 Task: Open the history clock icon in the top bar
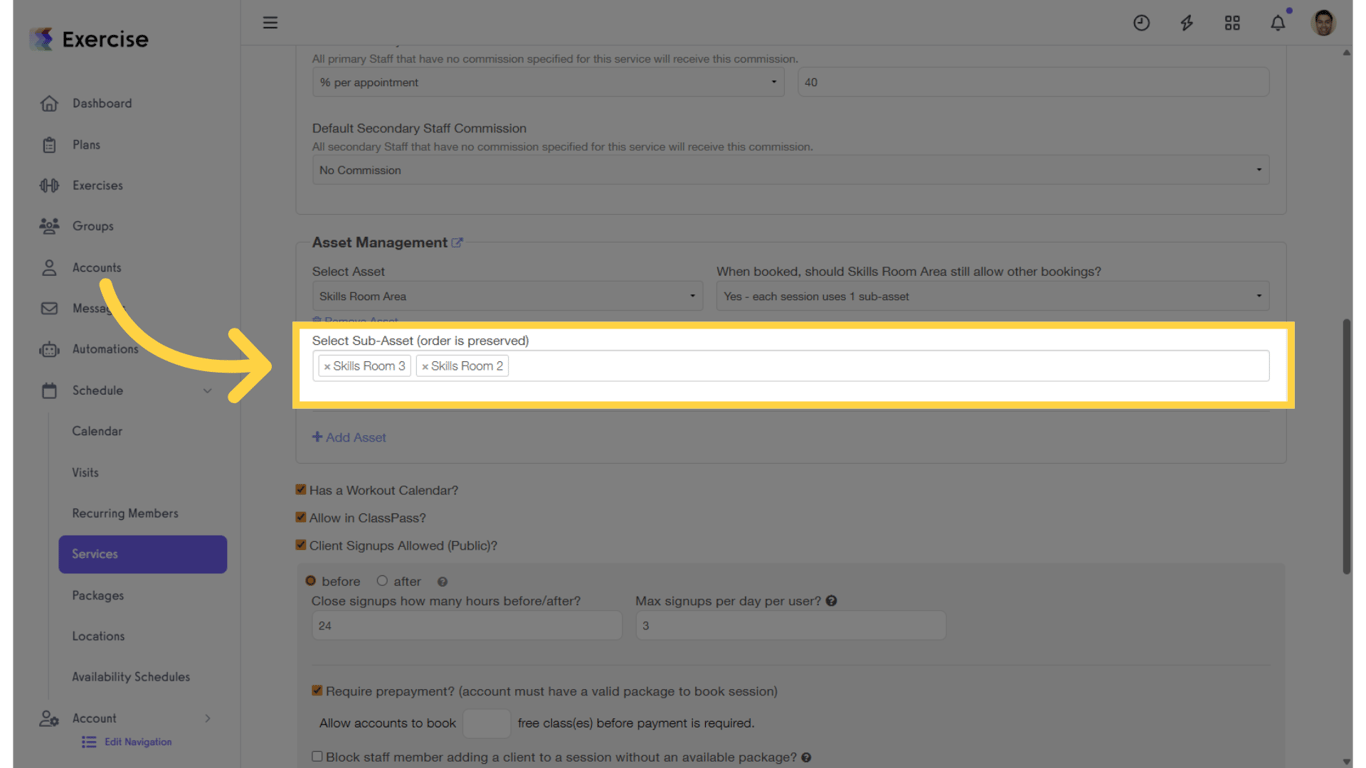click(1141, 22)
